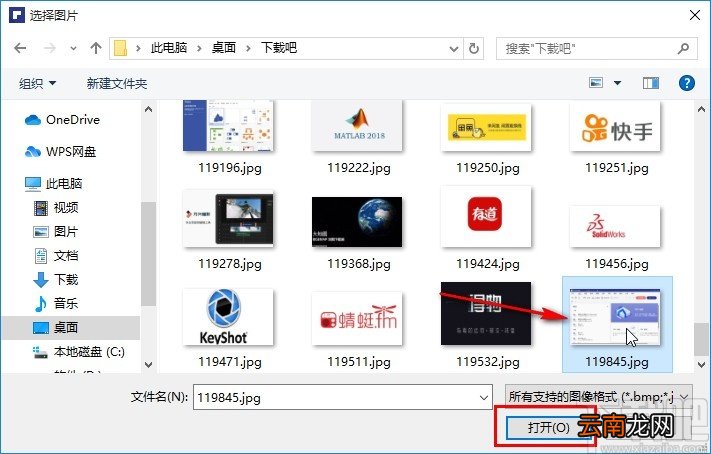This screenshot has width=711, height=454.
Task: Toggle the preview pane icon
Action: 651,83
